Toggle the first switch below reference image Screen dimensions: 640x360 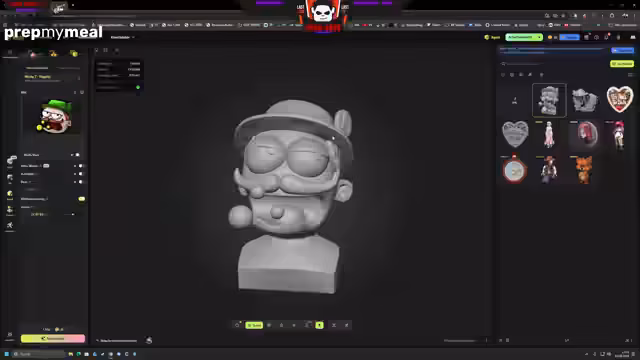click(77, 155)
